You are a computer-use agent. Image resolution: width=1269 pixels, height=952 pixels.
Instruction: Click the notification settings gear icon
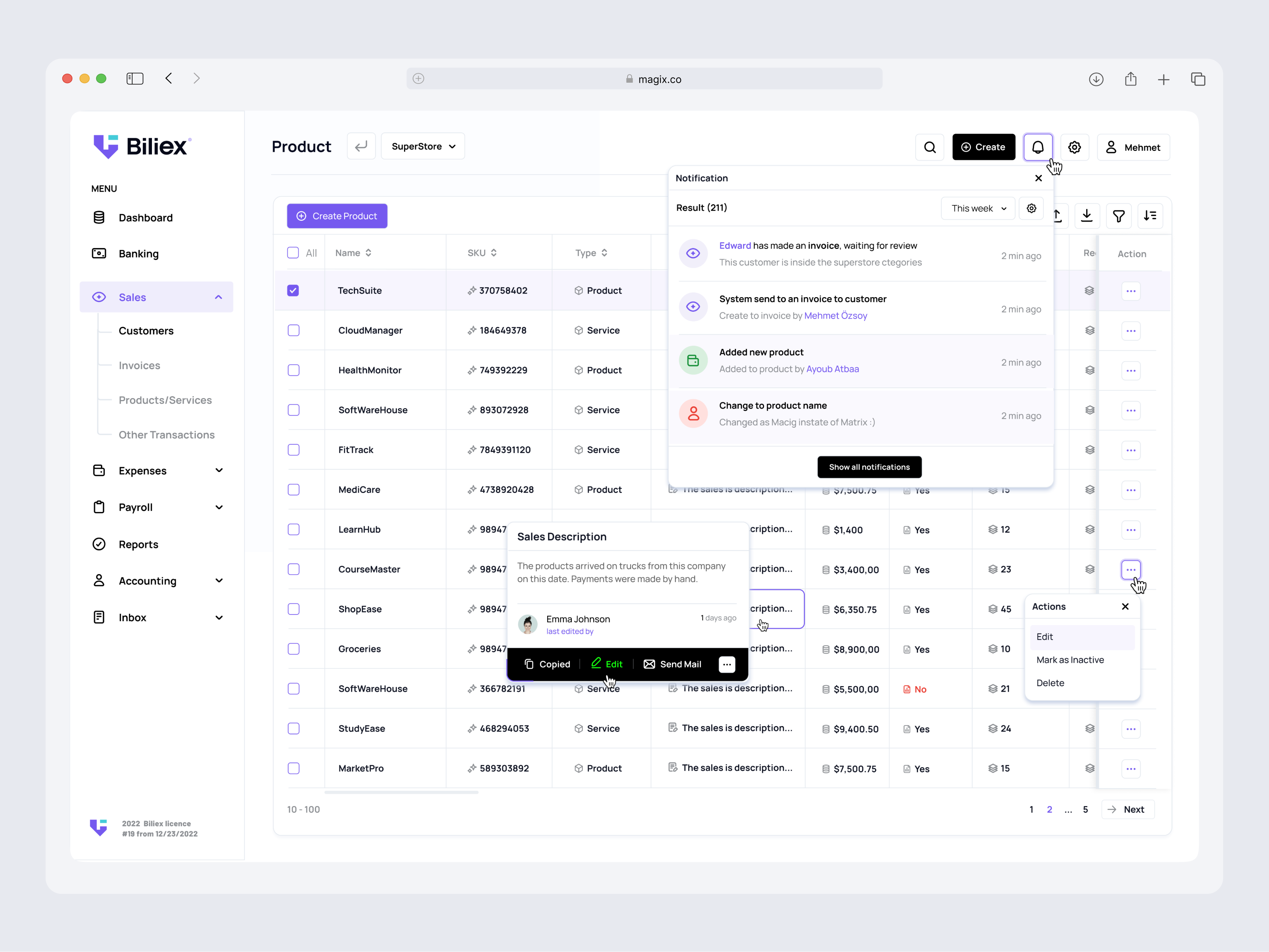pyautogui.click(x=1031, y=208)
